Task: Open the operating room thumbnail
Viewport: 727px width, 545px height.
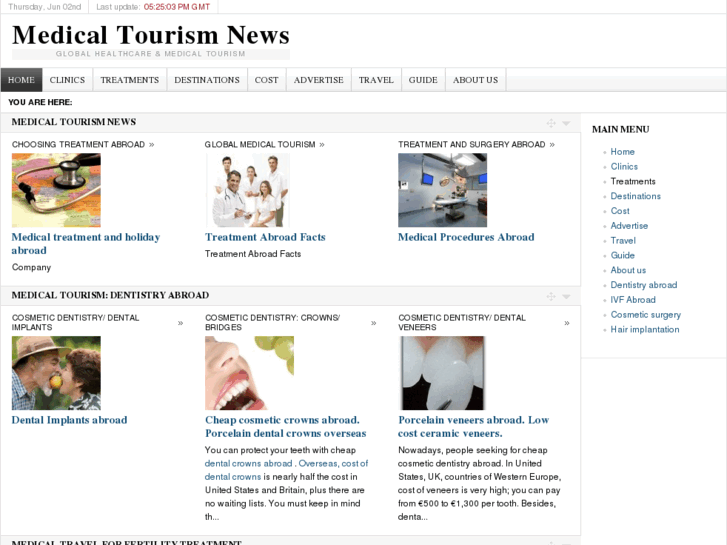Action: coord(442,190)
